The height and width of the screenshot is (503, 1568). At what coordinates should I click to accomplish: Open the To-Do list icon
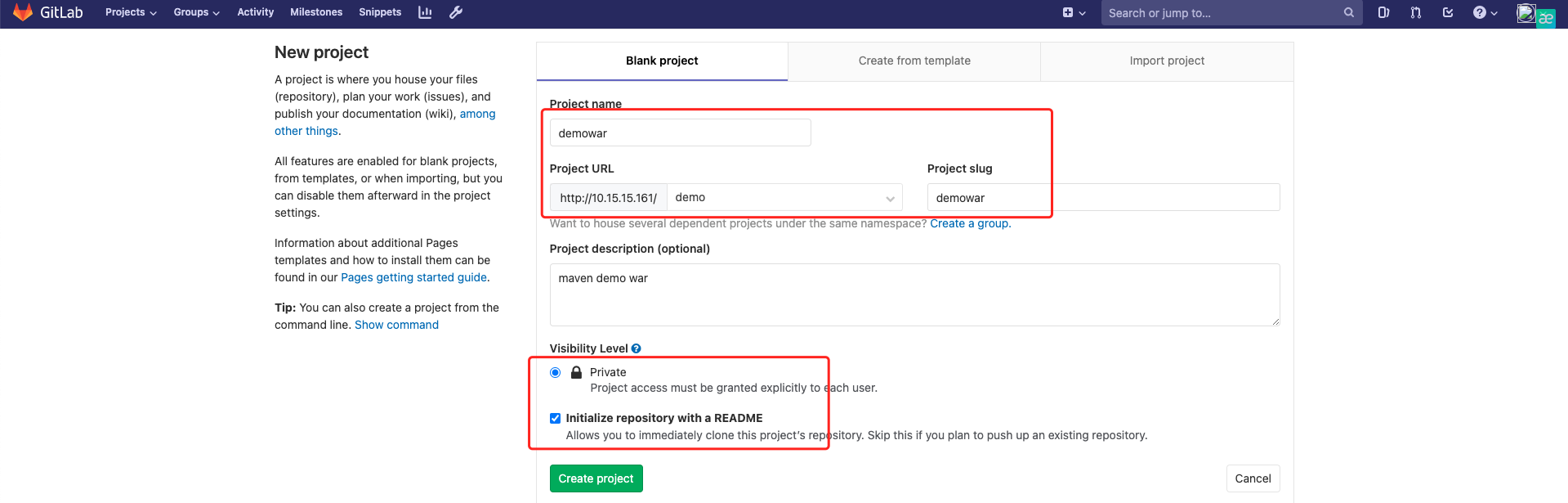(1448, 12)
